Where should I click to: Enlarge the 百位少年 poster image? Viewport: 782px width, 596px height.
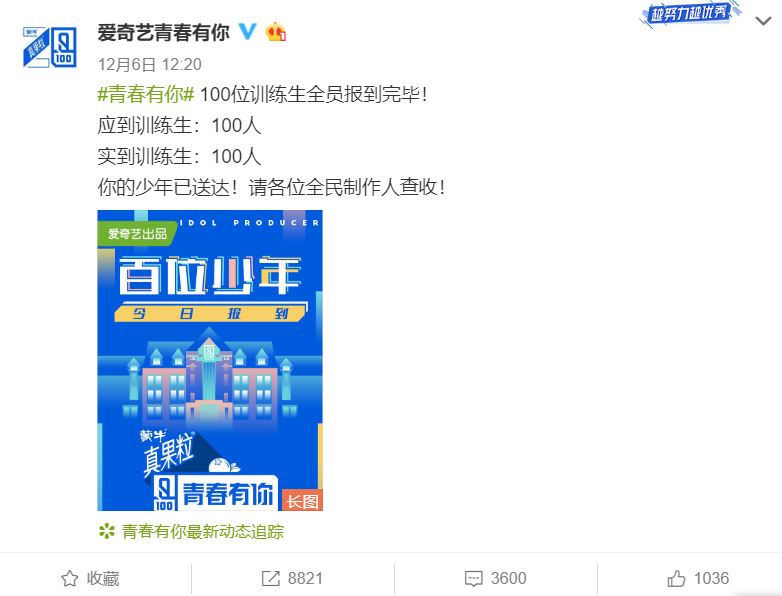pos(210,360)
